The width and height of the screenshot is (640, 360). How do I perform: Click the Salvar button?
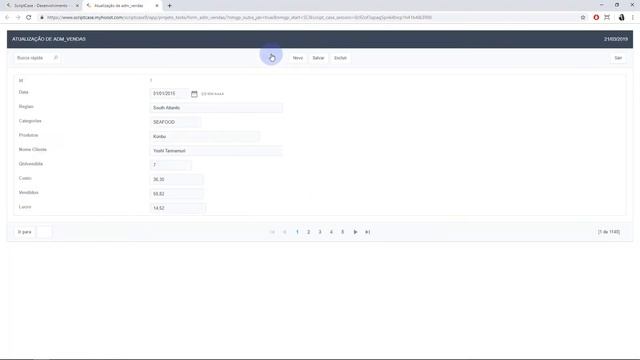pos(318,58)
